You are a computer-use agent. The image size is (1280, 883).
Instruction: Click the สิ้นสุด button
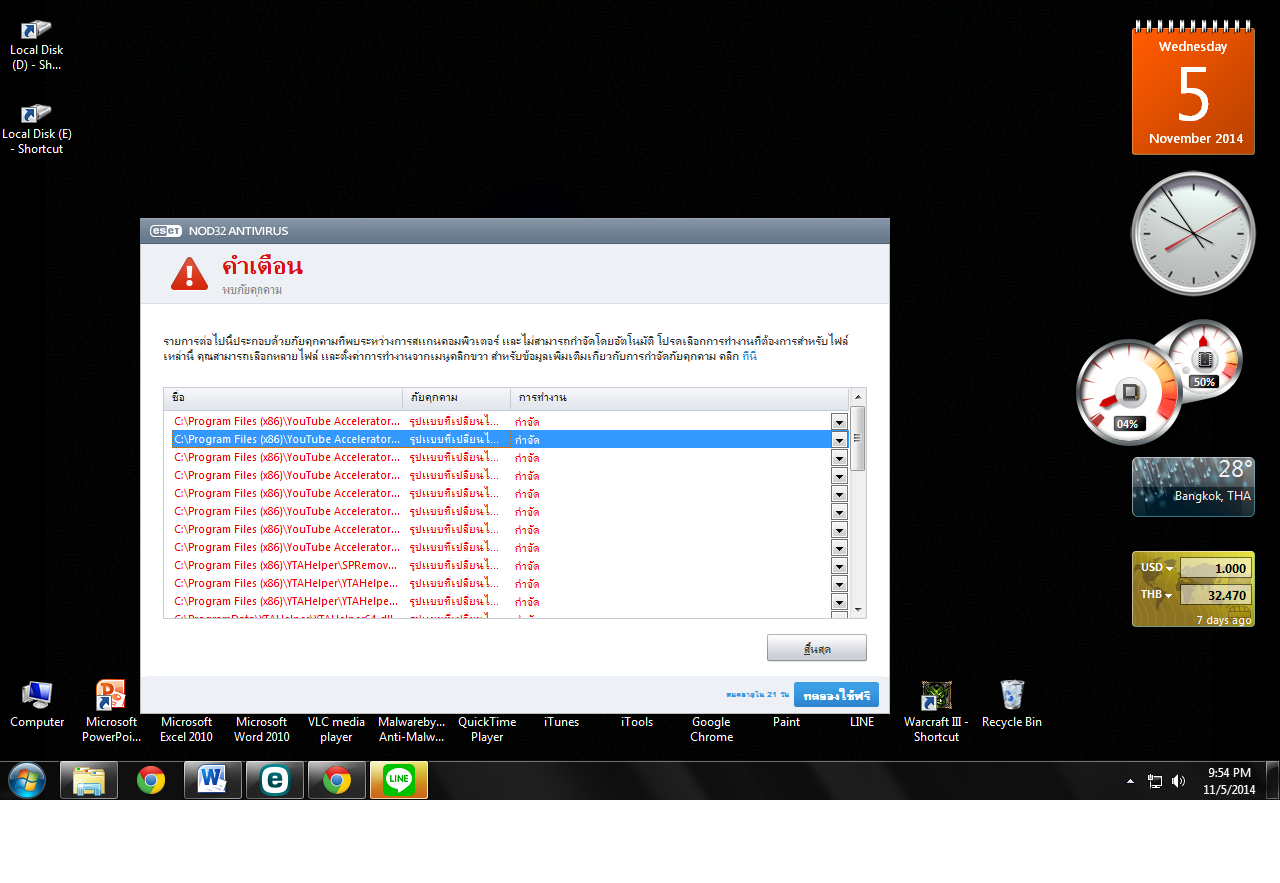tap(817, 648)
